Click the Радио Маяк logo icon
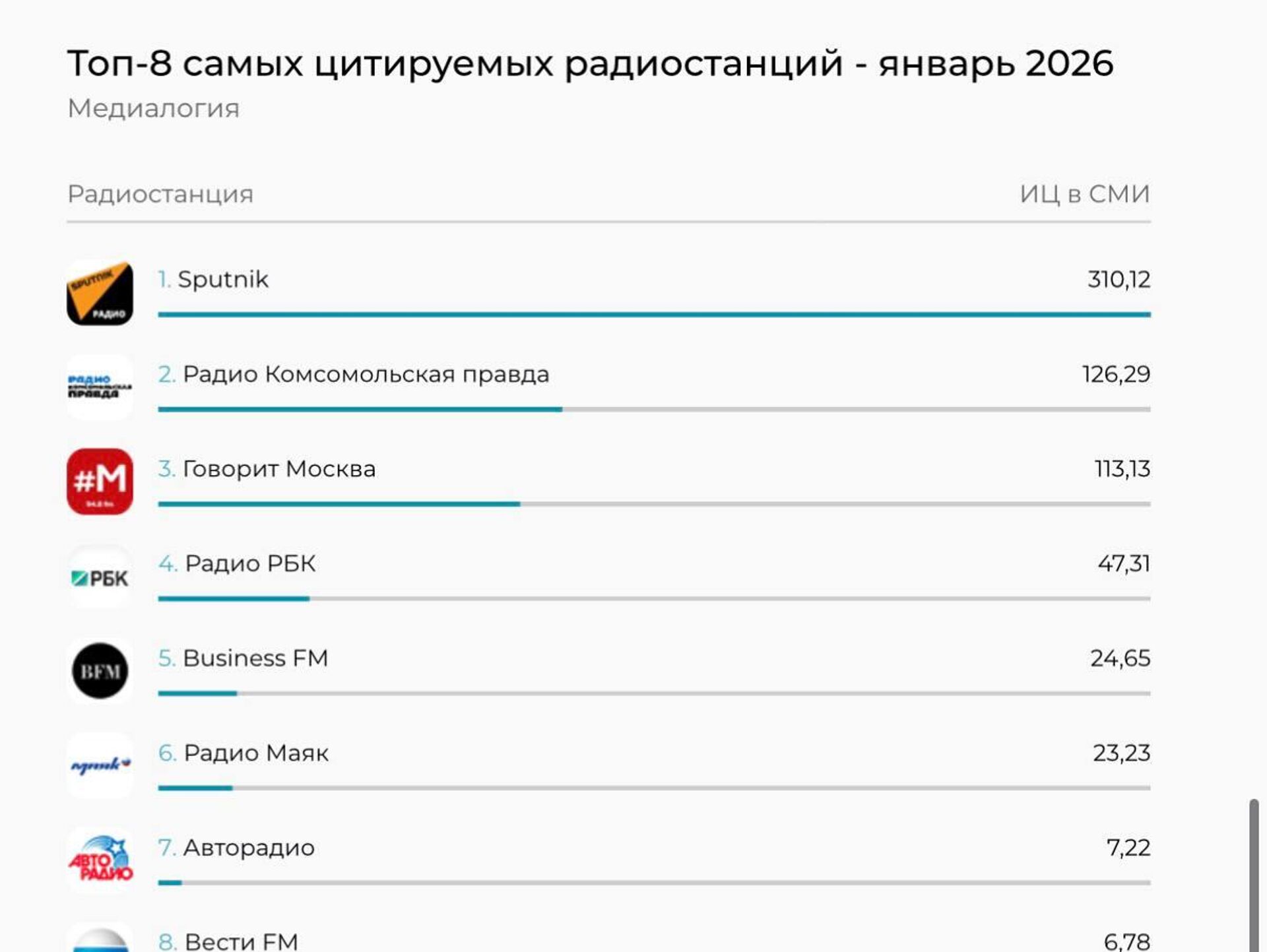1267x952 pixels. point(100,765)
